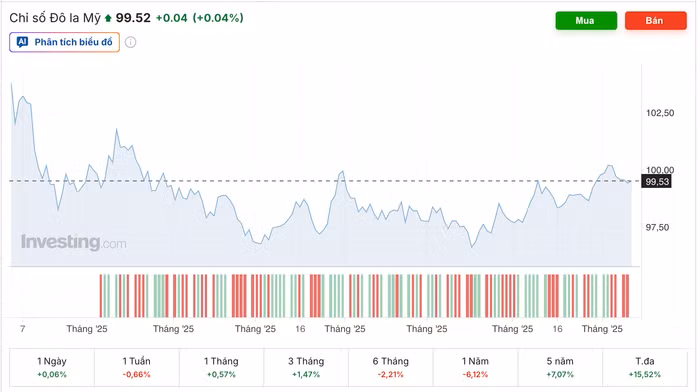Select the 1 Ngày timeframe tab
The height and width of the screenshot is (392, 700).
[x=52, y=367]
